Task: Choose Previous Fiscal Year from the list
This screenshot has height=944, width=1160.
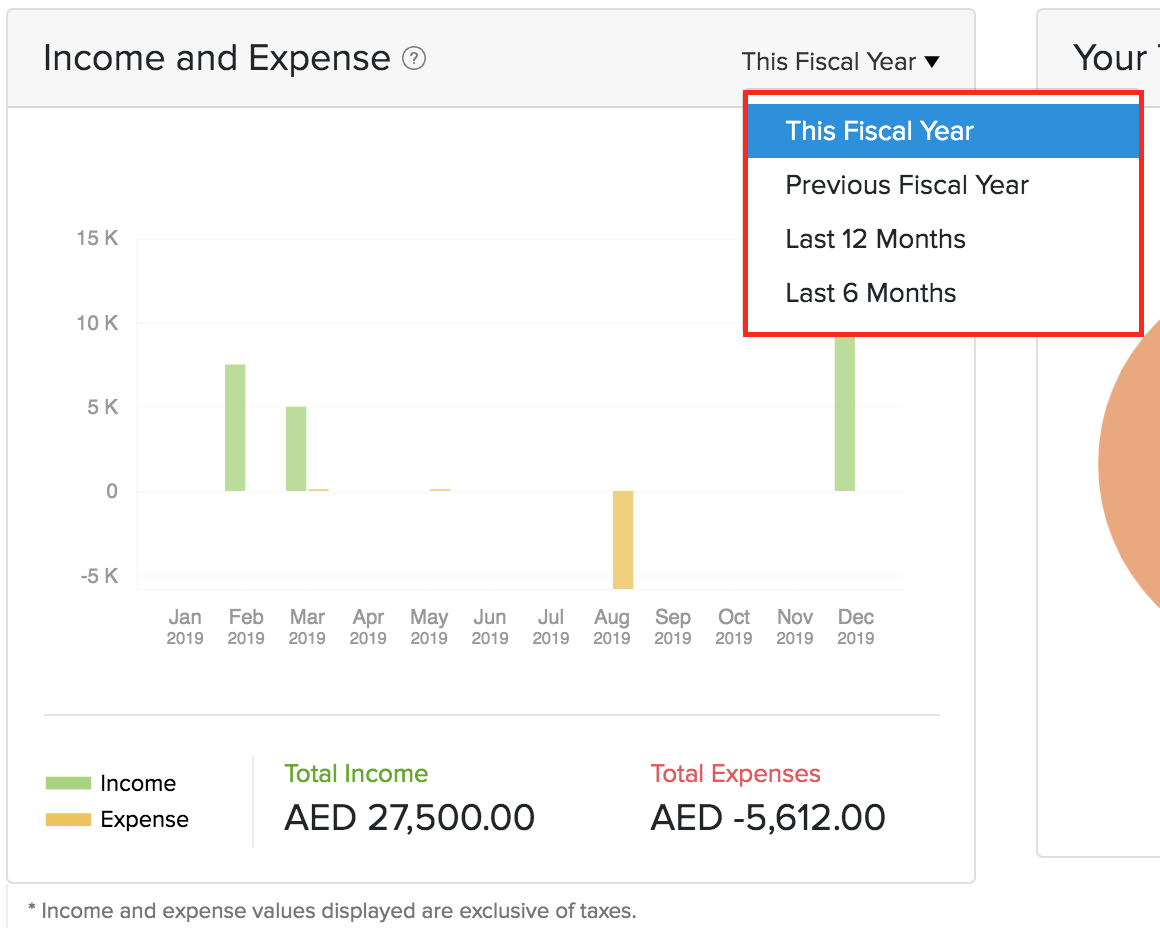Action: (x=906, y=185)
